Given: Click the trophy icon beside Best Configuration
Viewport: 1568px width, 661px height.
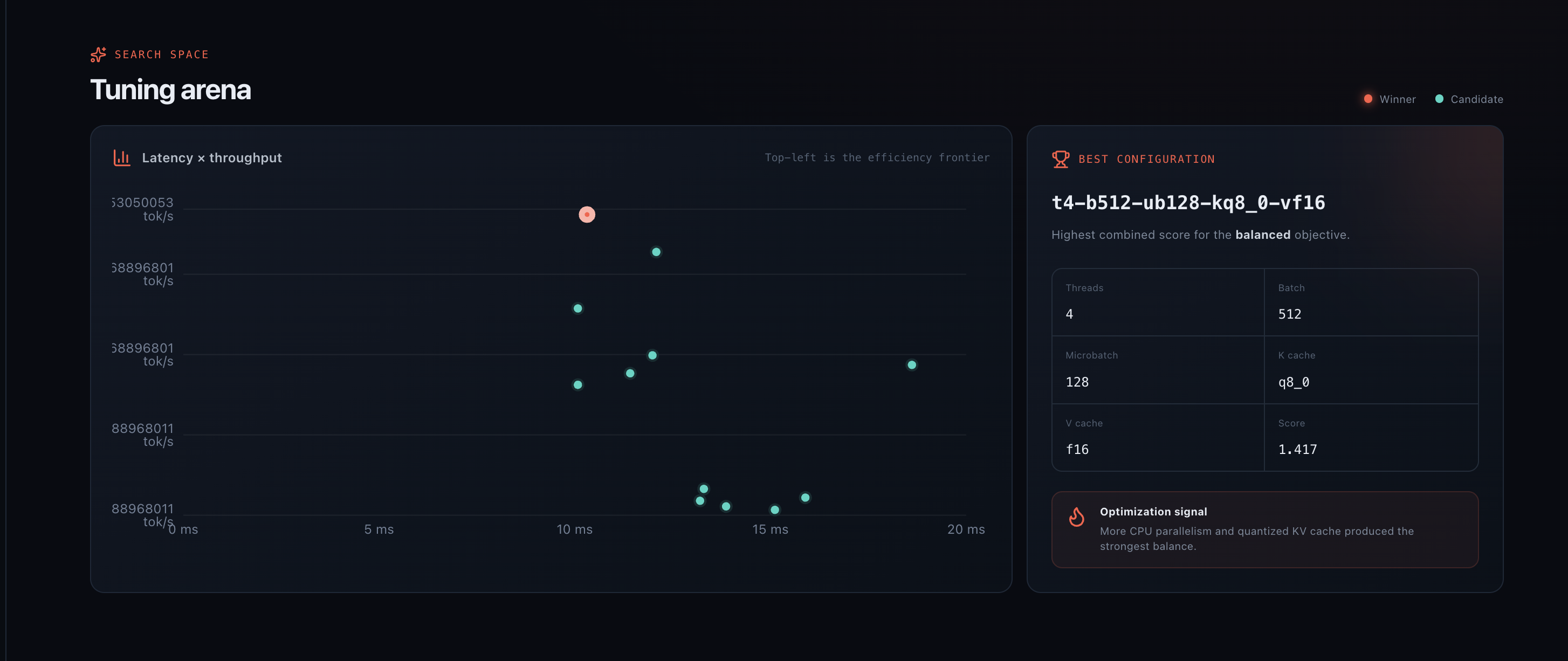Looking at the screenshot, I should click(x=1061, y=159).
